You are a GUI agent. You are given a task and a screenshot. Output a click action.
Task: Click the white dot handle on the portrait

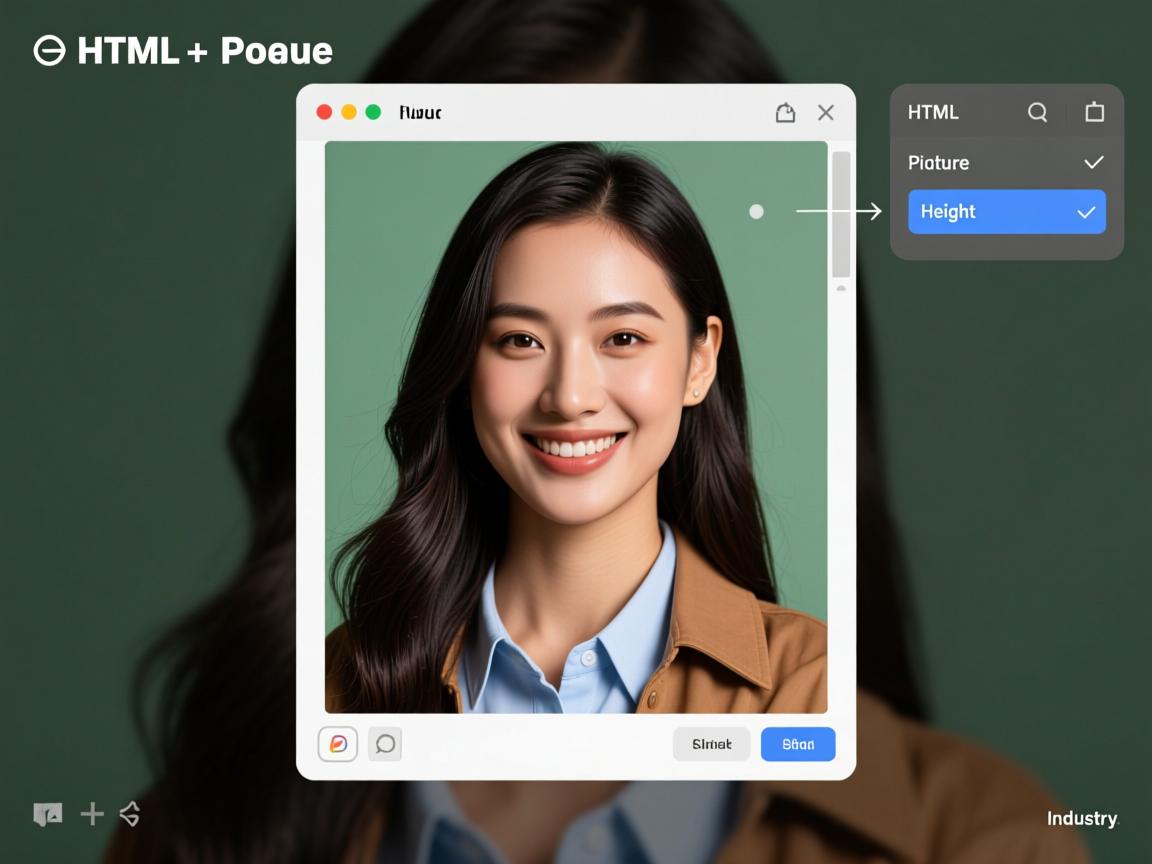756,211
